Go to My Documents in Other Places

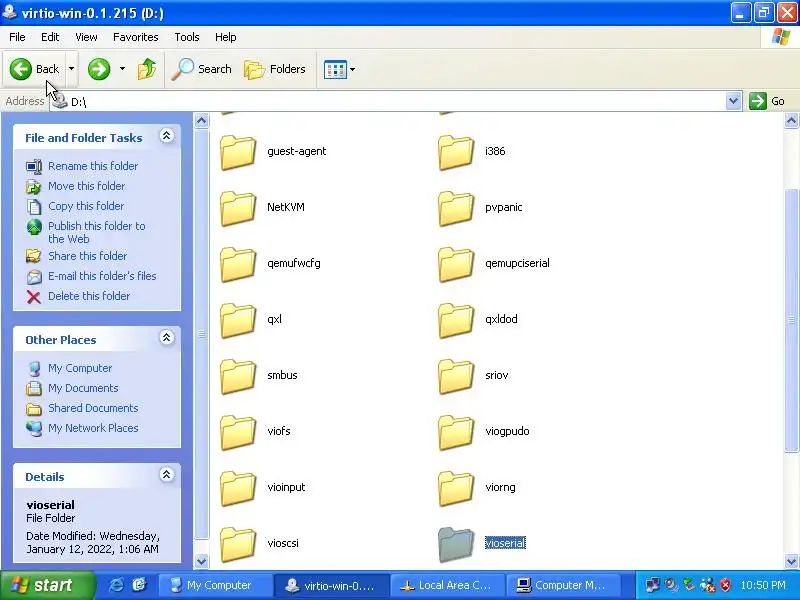click(x=83, y=388)
